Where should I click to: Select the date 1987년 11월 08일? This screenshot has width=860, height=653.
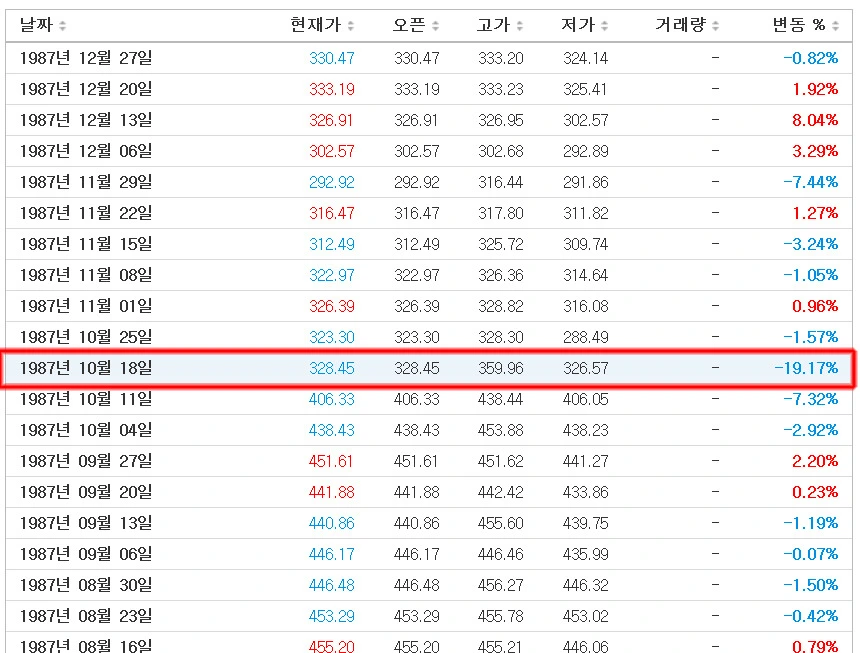(x=86, y=275)
